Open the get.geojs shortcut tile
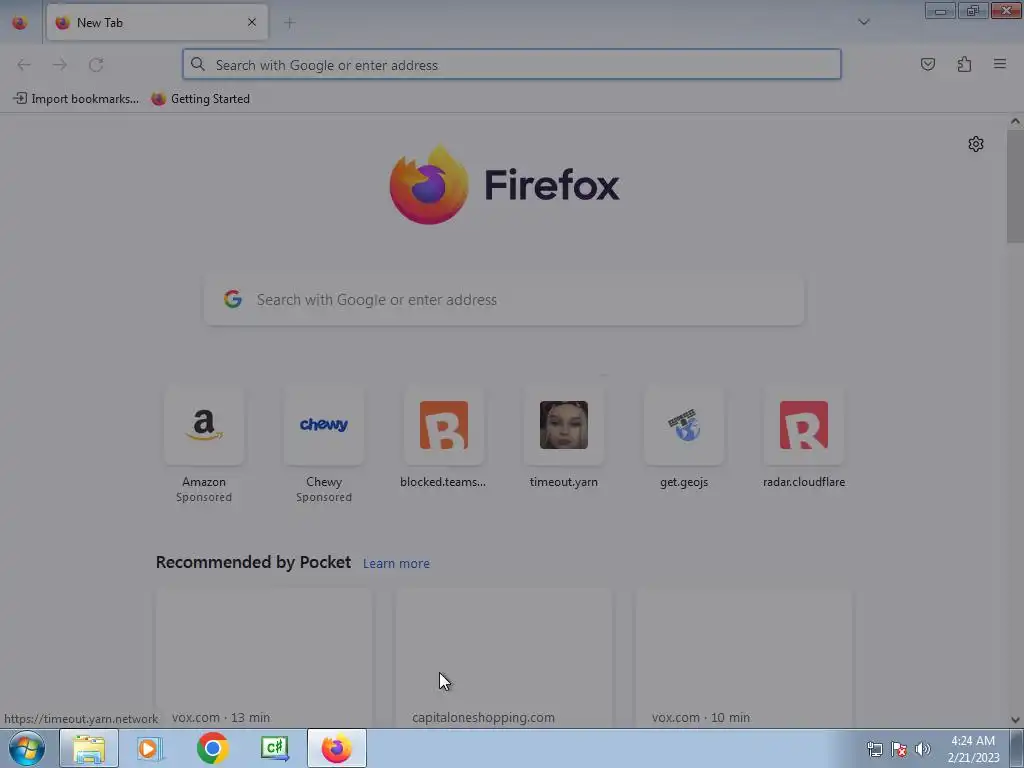This screenshot has height=768, width=1024. coord(684,426)
